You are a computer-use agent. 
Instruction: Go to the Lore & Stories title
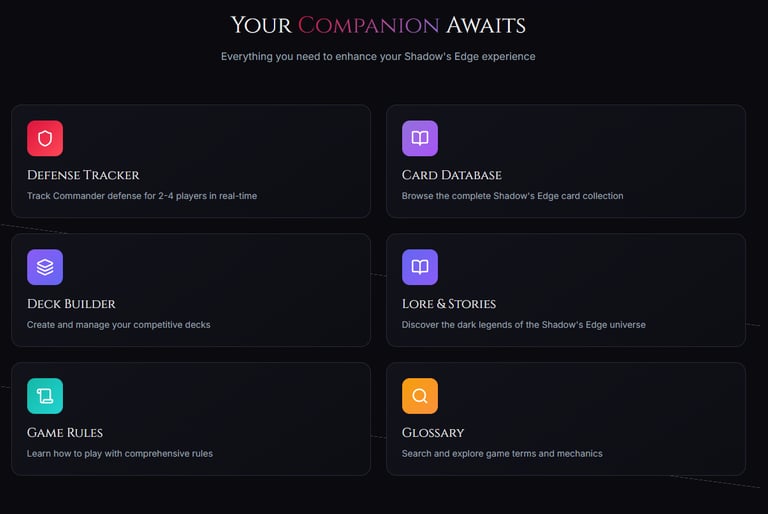[449, 304]
